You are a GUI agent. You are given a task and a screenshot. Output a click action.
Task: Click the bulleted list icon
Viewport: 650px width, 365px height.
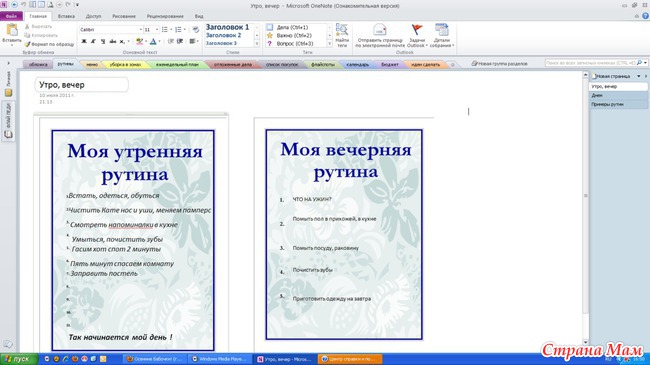tap(165, 29)
